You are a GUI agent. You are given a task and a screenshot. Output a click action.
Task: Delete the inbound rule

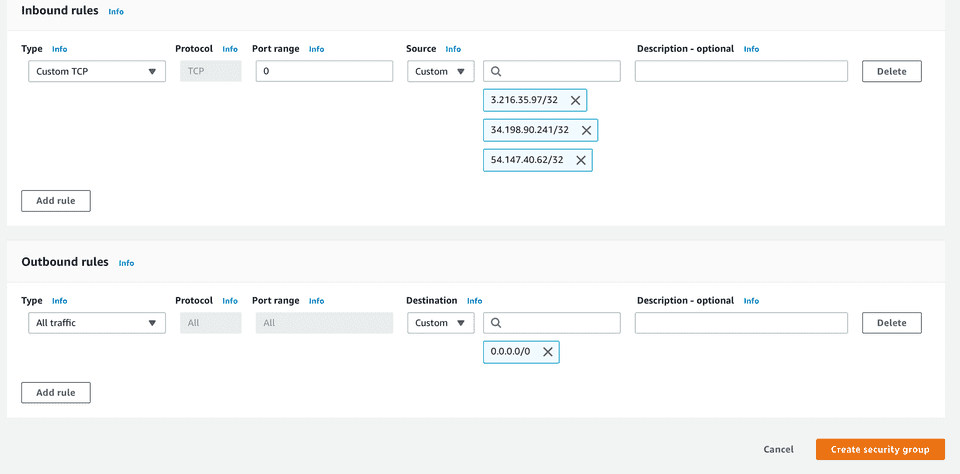tap(891, 71)
